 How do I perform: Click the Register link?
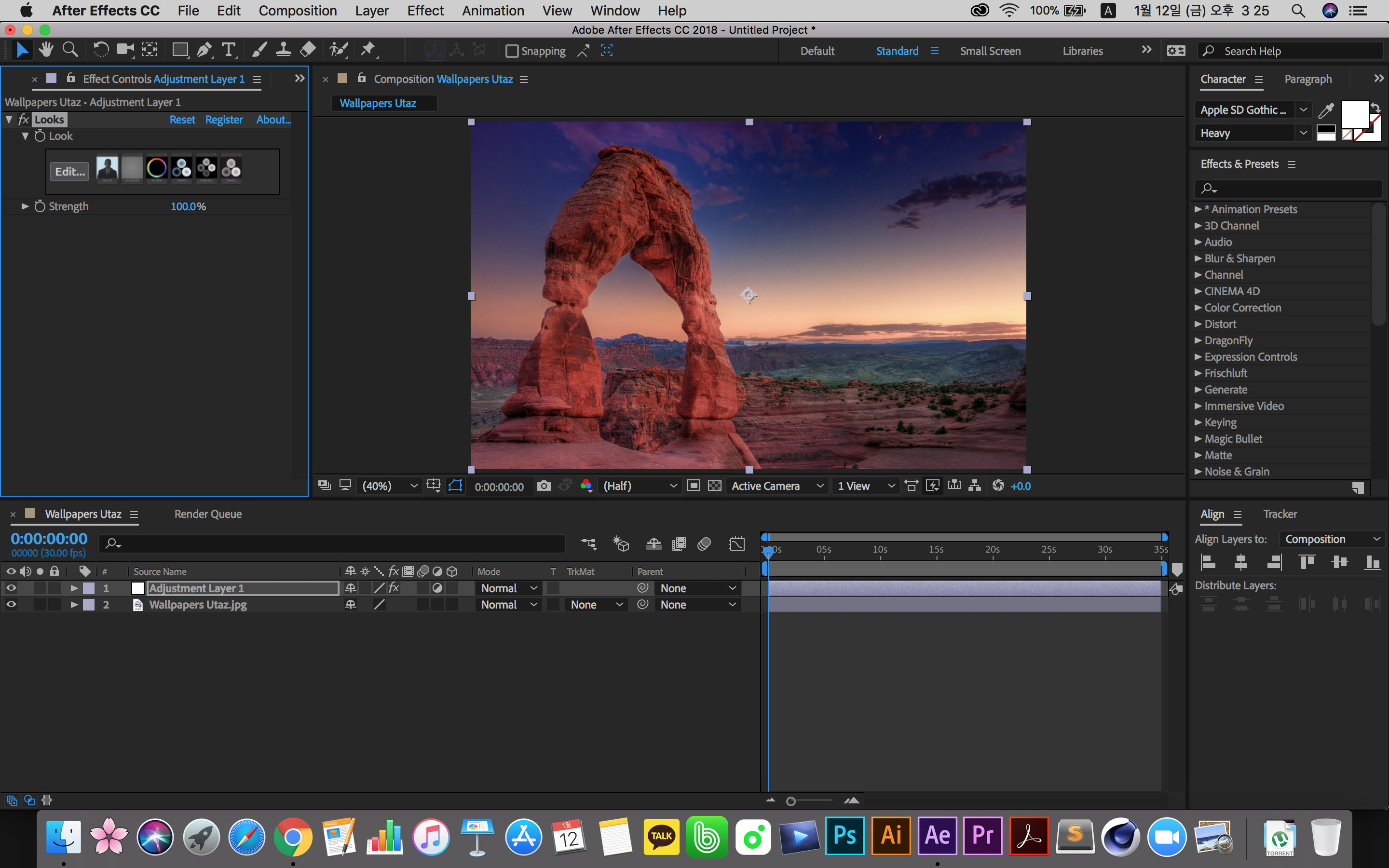click(x=224, y=120)
